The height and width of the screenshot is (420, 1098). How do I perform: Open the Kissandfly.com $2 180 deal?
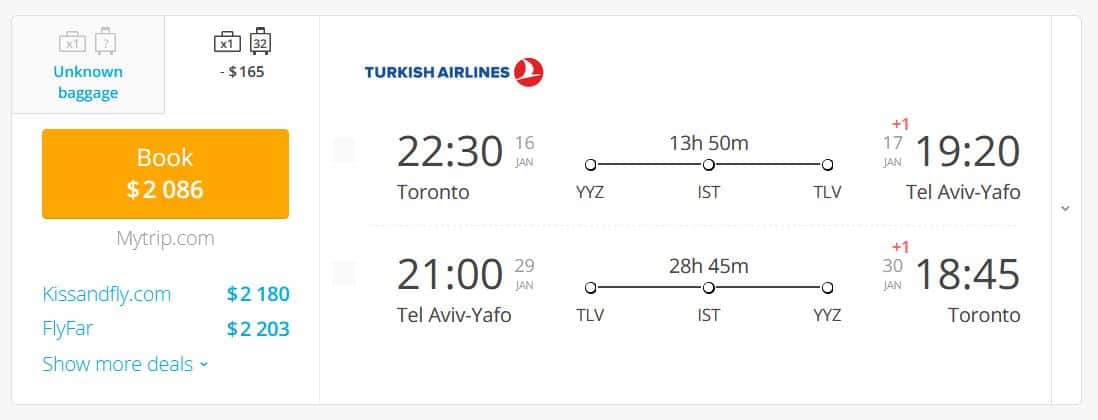(x=166, y=294)
